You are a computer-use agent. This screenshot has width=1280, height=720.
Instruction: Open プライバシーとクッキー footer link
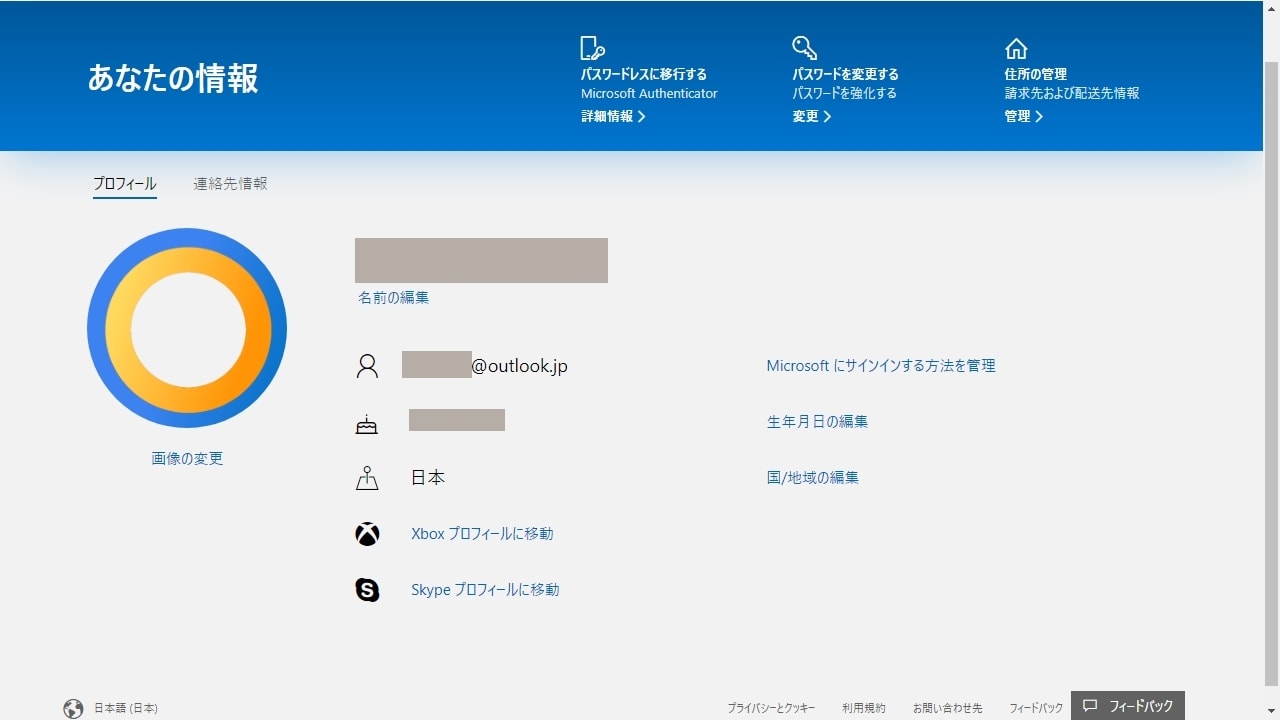771,708
